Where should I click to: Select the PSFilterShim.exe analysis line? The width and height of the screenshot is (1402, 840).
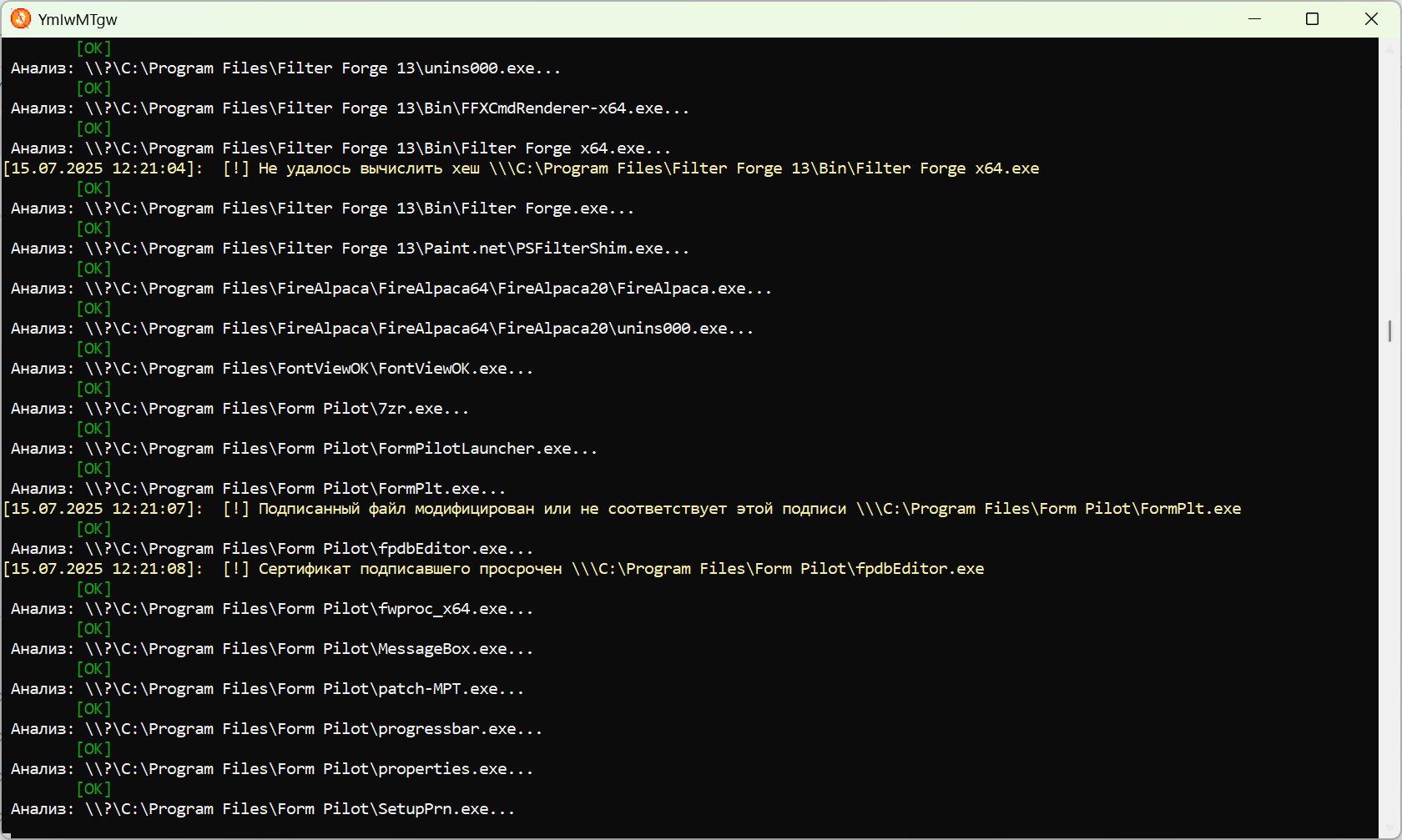[x=350, y=249]
